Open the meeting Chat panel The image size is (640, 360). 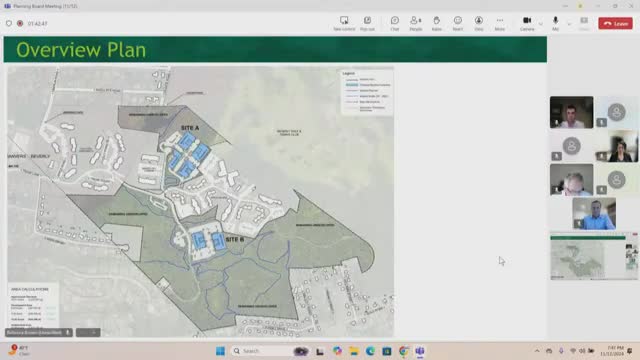[395, 24]
